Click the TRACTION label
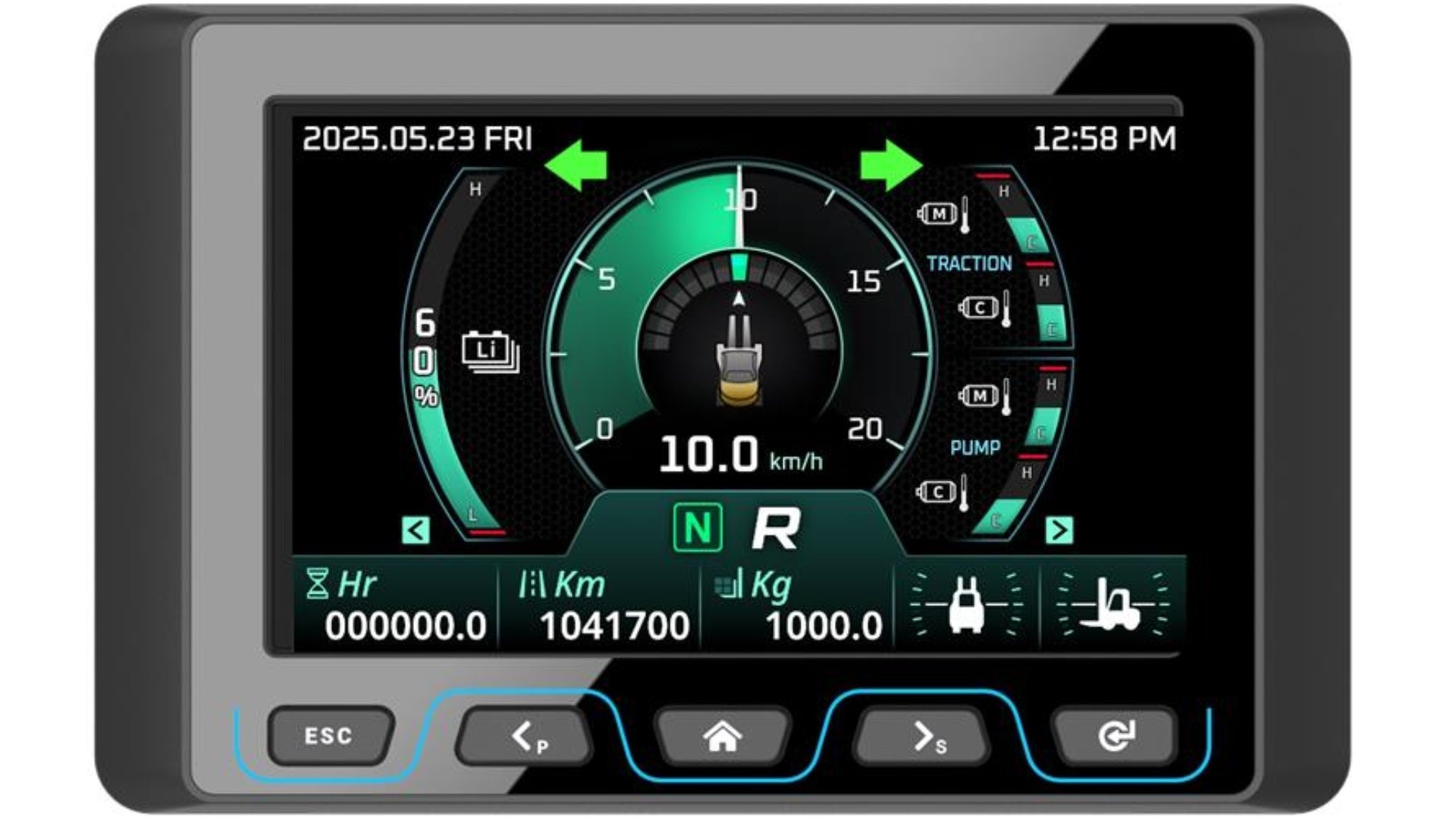 969,264
